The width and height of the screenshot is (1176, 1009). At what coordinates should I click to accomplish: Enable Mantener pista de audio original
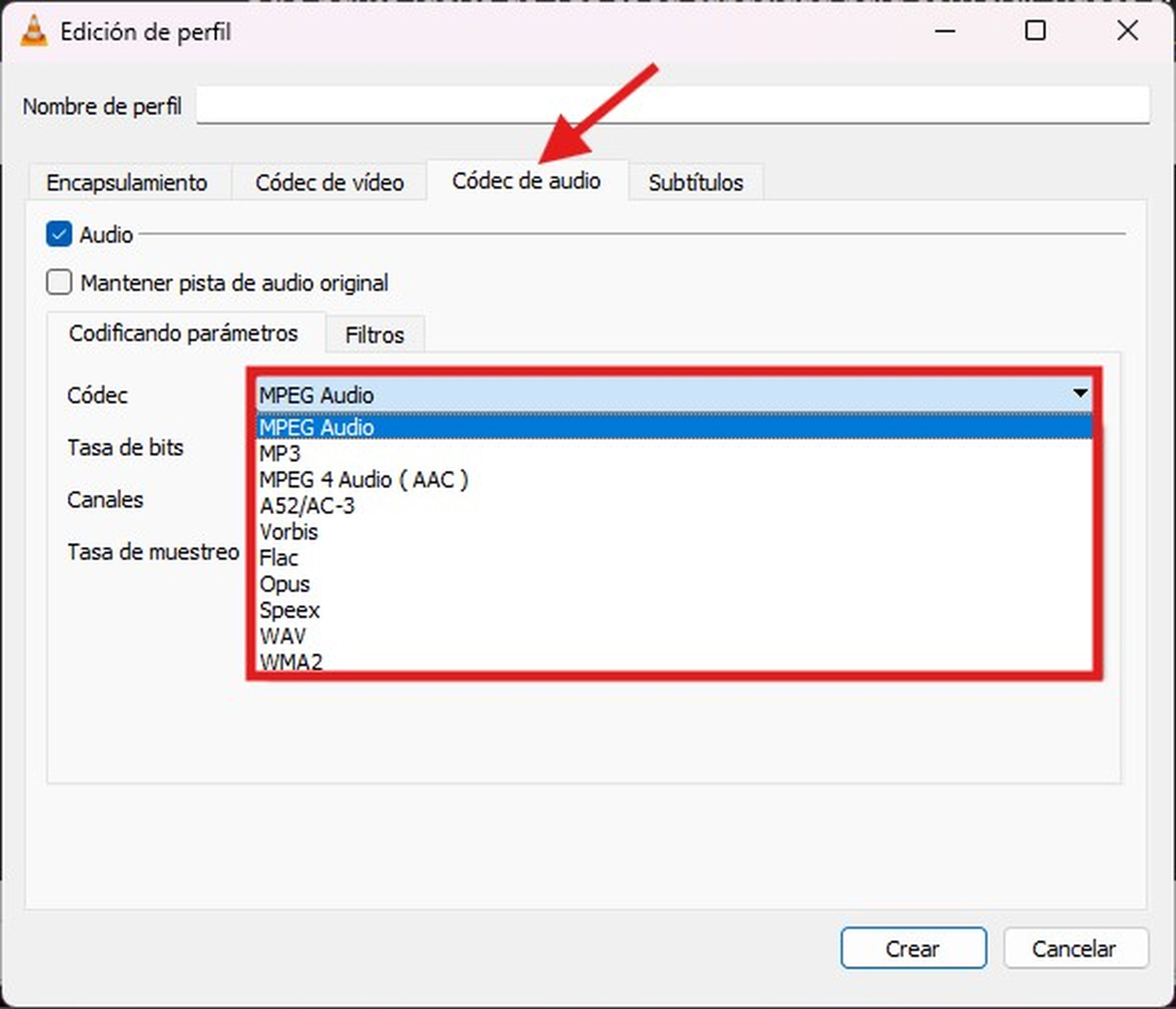[59, 282]
